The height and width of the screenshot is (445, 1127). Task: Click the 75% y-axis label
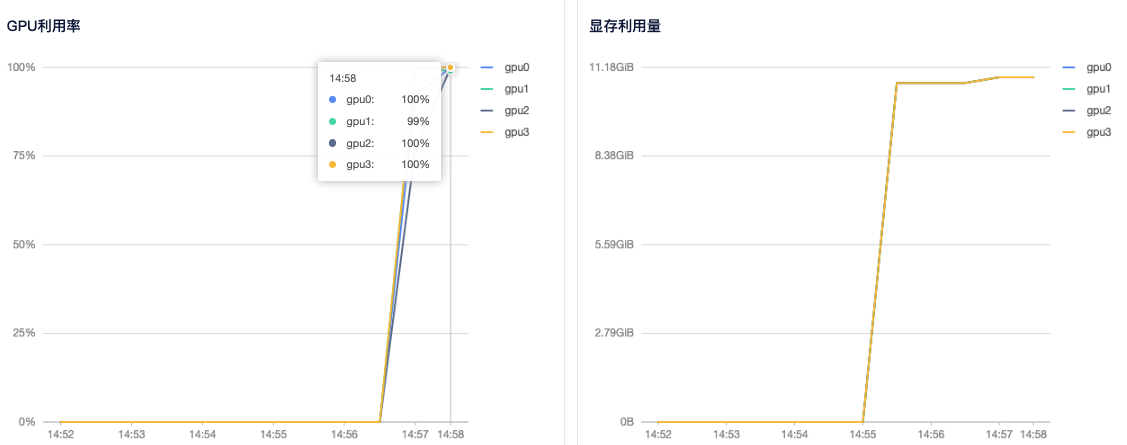[x=21, y=156]
